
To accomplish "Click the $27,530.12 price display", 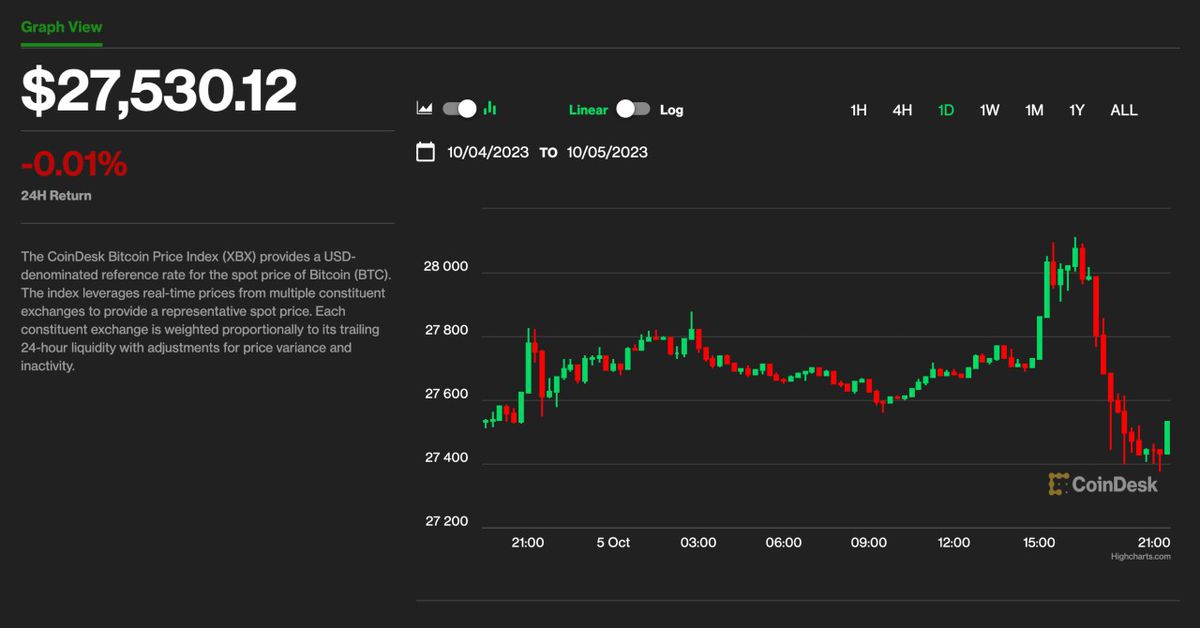I will pyautogui.click(x=158, y=88).
